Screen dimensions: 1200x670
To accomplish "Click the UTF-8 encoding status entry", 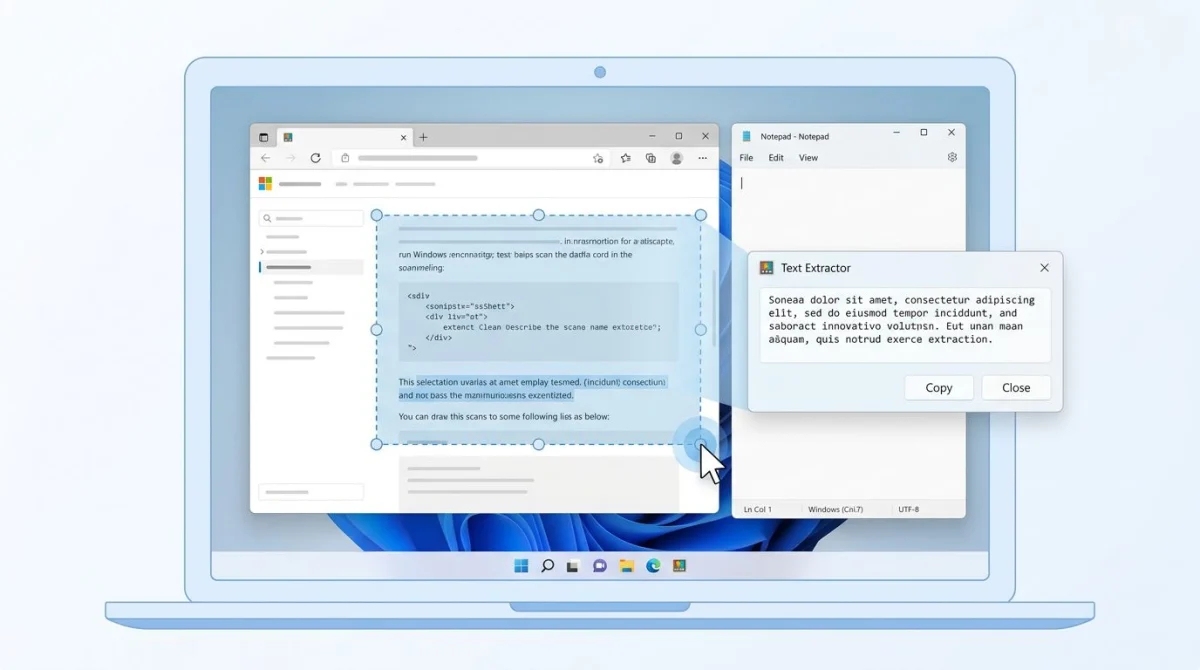I will click(x=908, y=510).
